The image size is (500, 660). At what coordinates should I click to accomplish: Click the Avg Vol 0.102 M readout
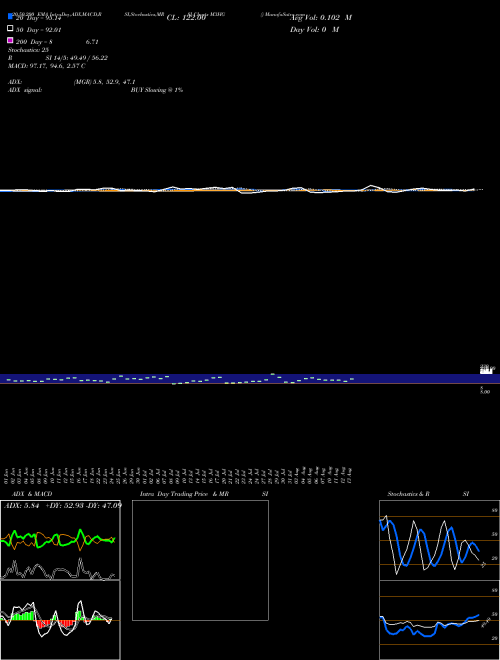321,18
